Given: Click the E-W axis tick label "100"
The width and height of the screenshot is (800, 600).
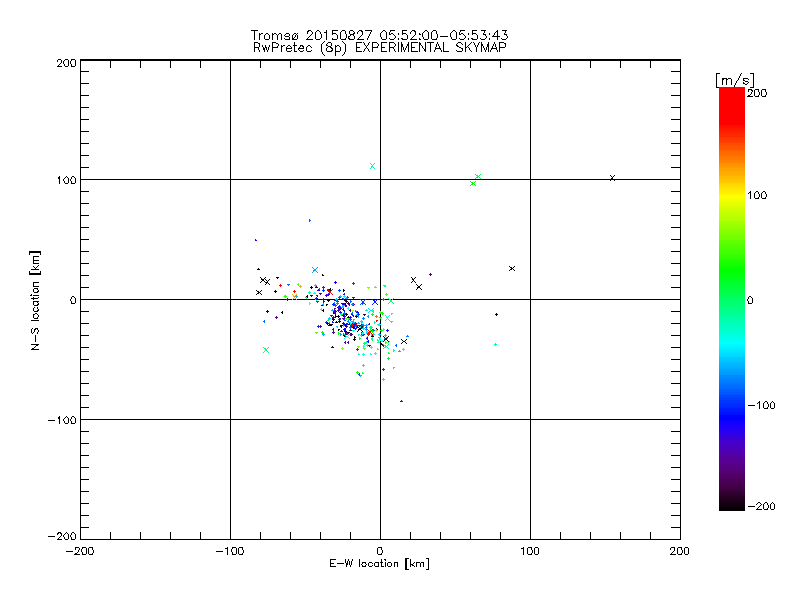Looking at the screenshot, I should click(530, 551).
